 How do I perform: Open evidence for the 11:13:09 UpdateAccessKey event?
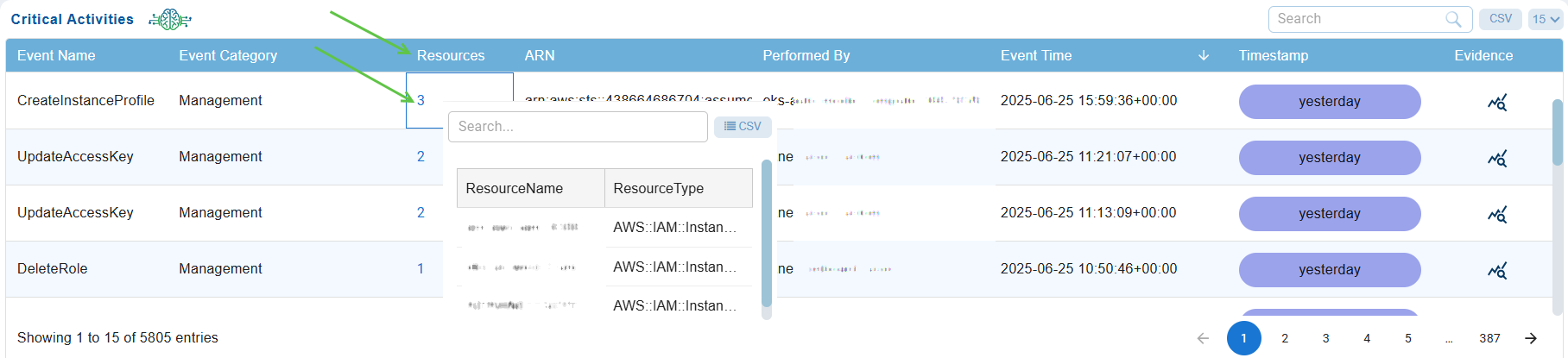[x=1496, y=215]
